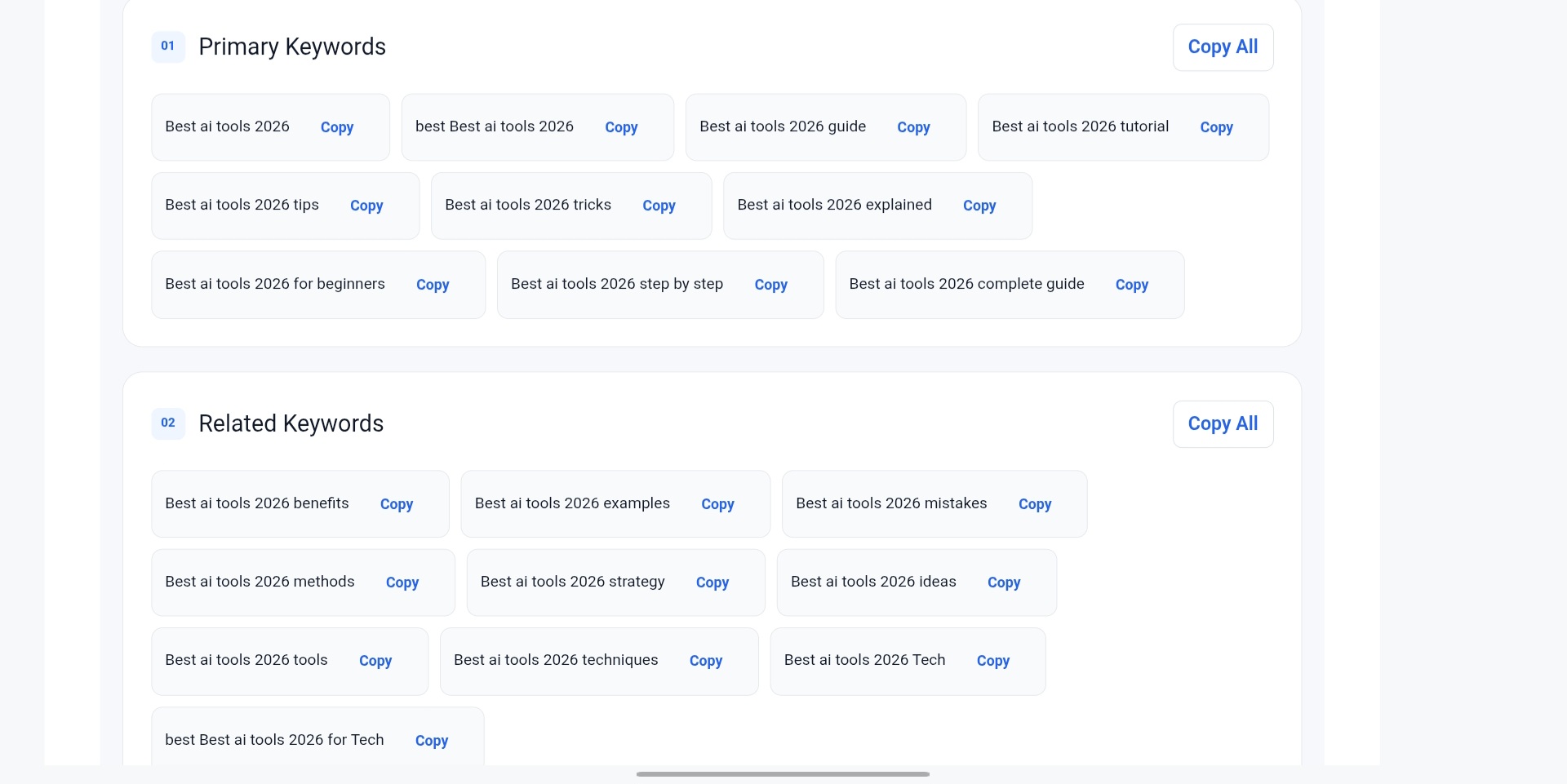Copy keyword 'Best ai tools 2026'

[x=337, y=127]
